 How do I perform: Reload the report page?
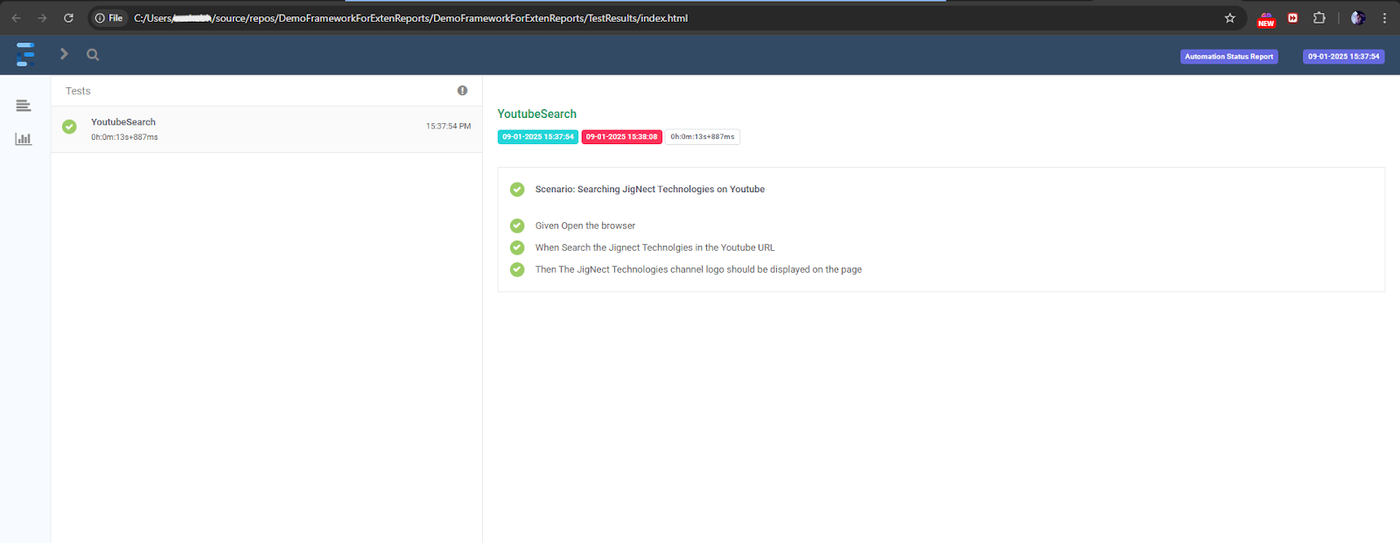click(x=68, y=18)
